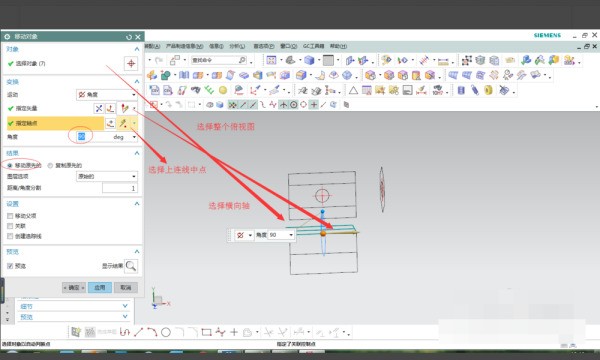
Task: Open the Preferences (首选项) menu
Action: 264,46
